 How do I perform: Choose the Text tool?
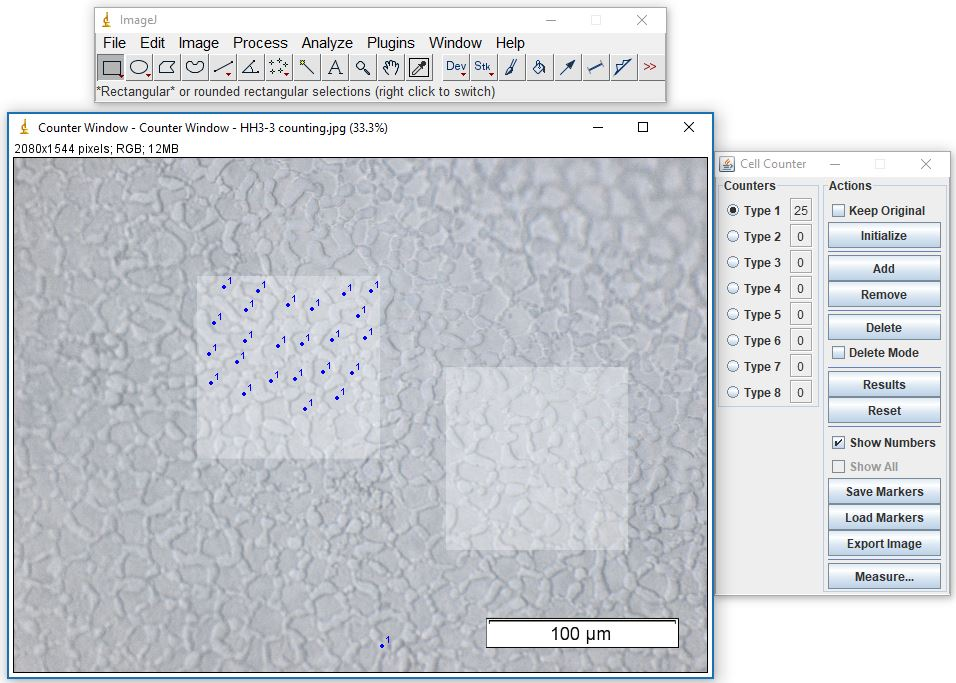pos(335,68)
